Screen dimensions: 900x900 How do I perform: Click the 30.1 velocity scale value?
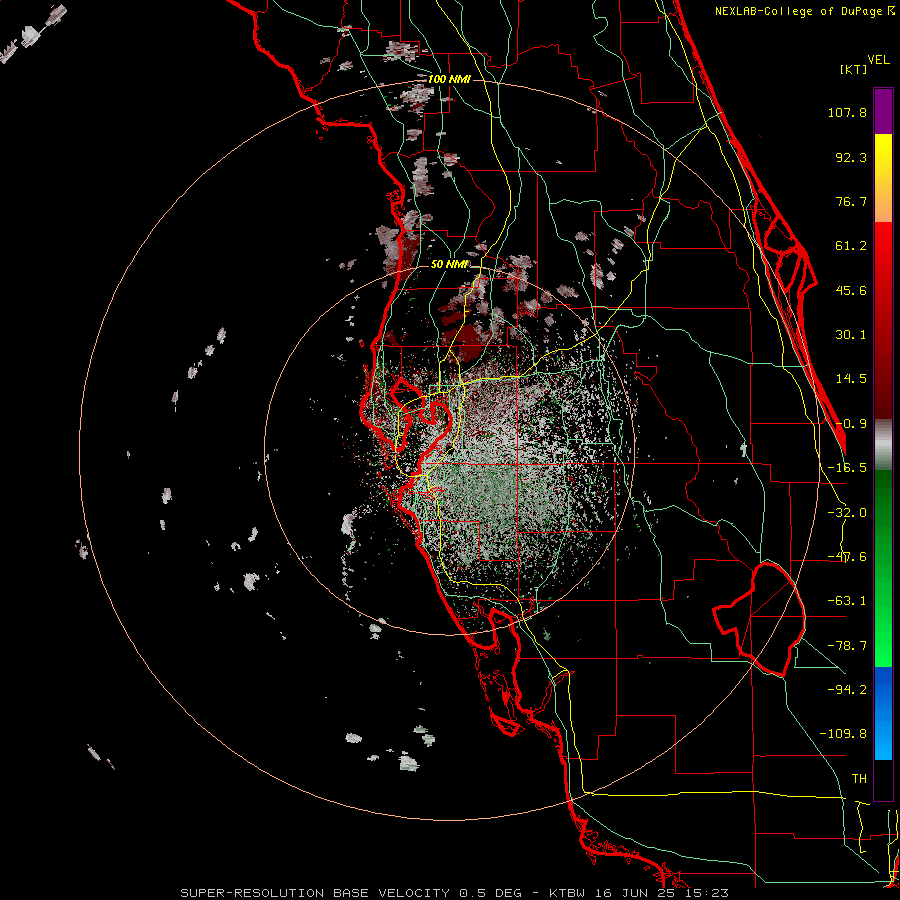click(x=851, y=335)
